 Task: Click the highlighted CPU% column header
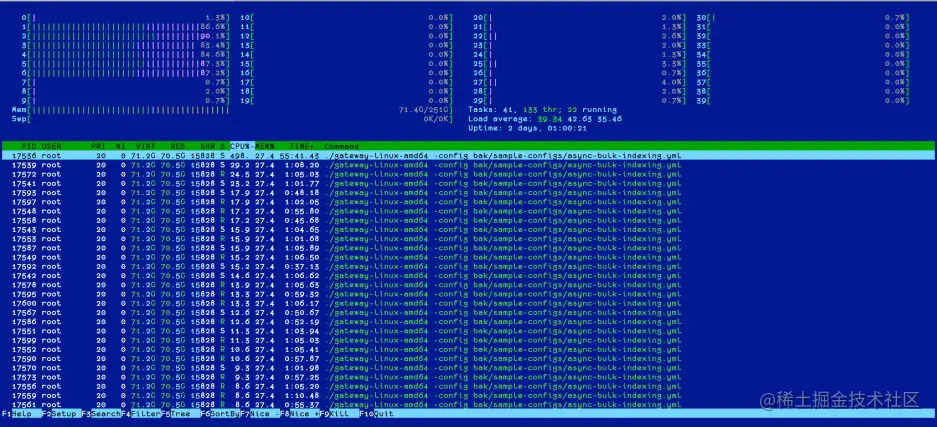[240, 146]
